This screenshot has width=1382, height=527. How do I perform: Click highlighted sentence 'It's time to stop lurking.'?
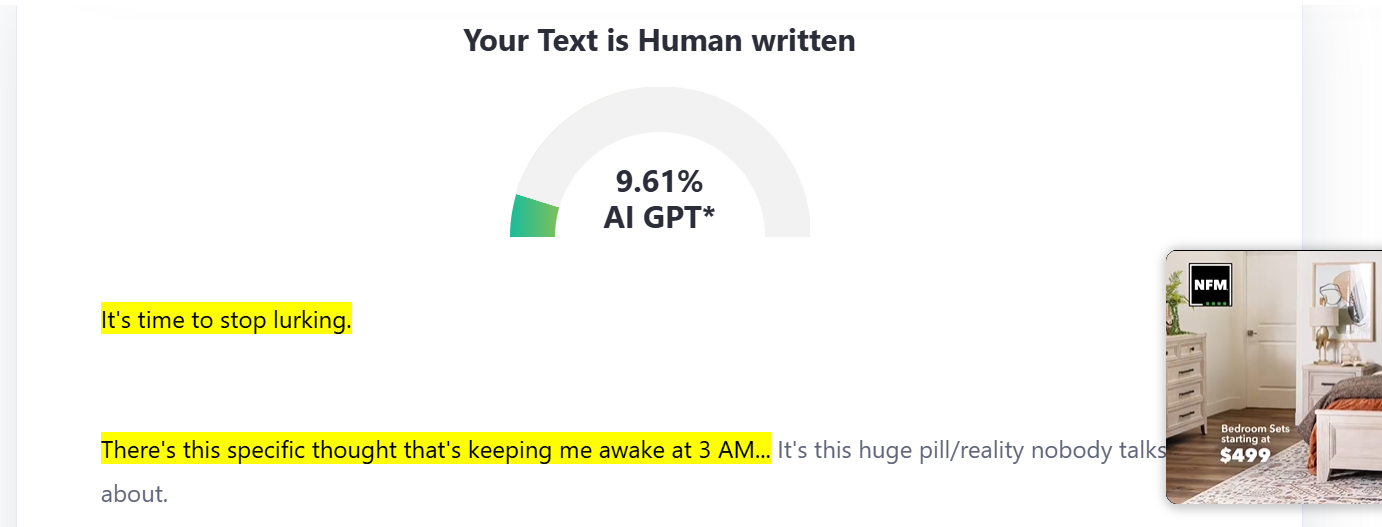(x=226, y=320)
